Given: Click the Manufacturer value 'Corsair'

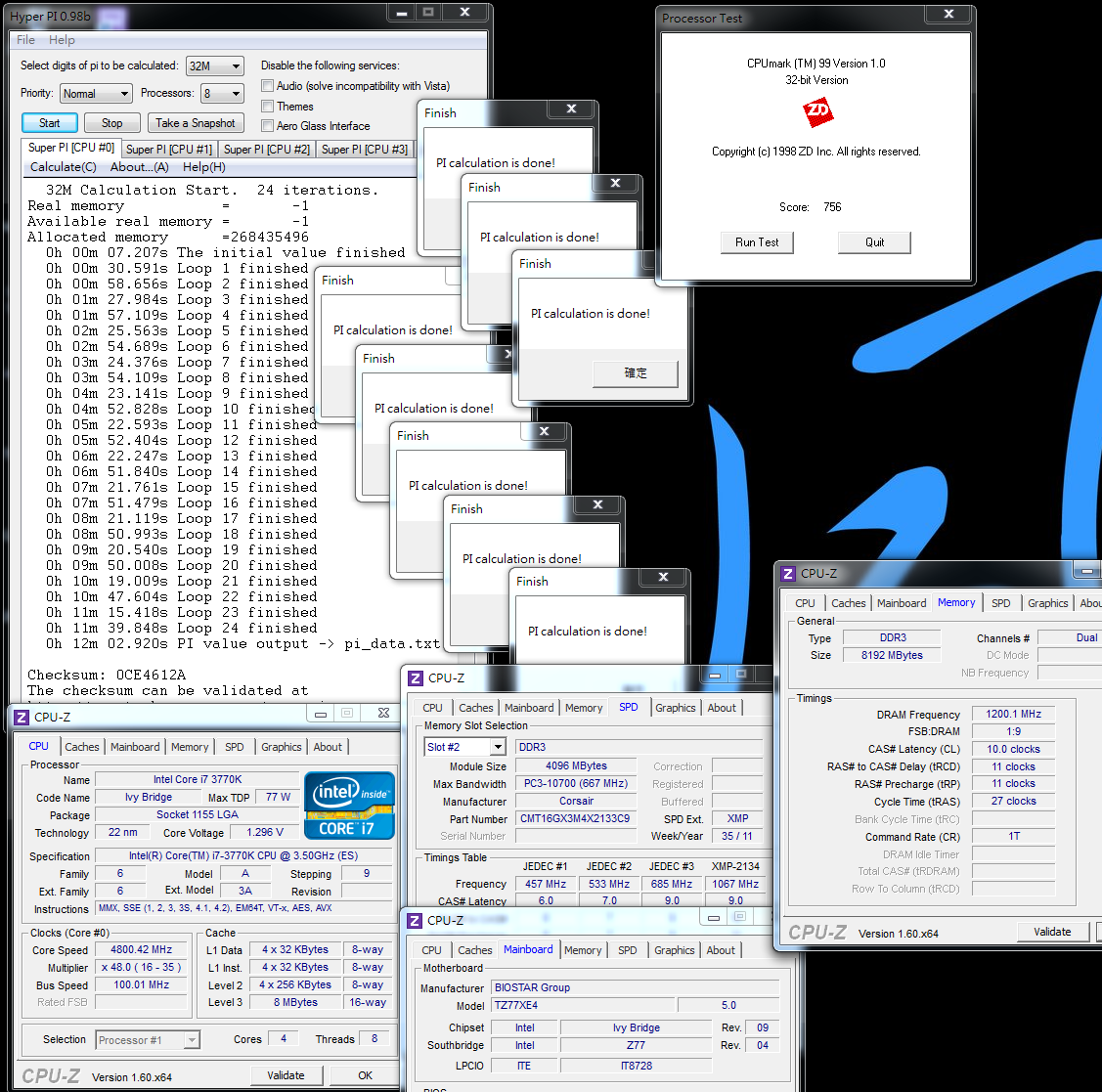Looking at the screenshot, I should [x=576, y=801].
